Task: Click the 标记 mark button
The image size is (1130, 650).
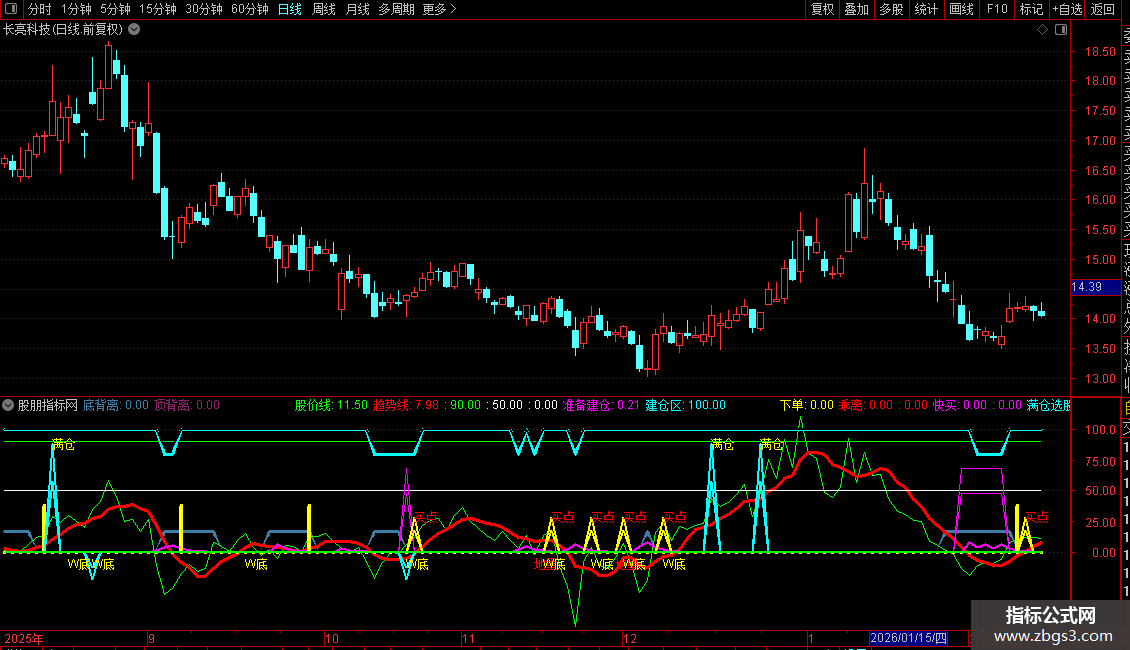Action: pos(1031,9)
